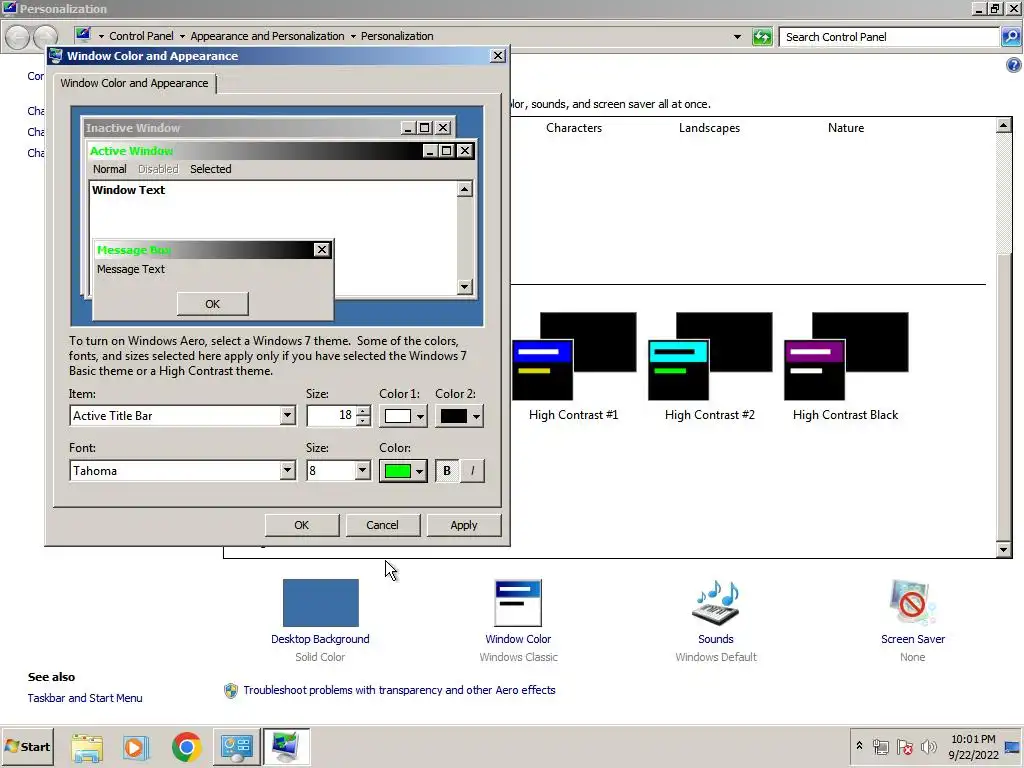This screenshot has height=768, width=1024.
Task: Click the shield icon beside Troubleshoot link
Action: 231,690
